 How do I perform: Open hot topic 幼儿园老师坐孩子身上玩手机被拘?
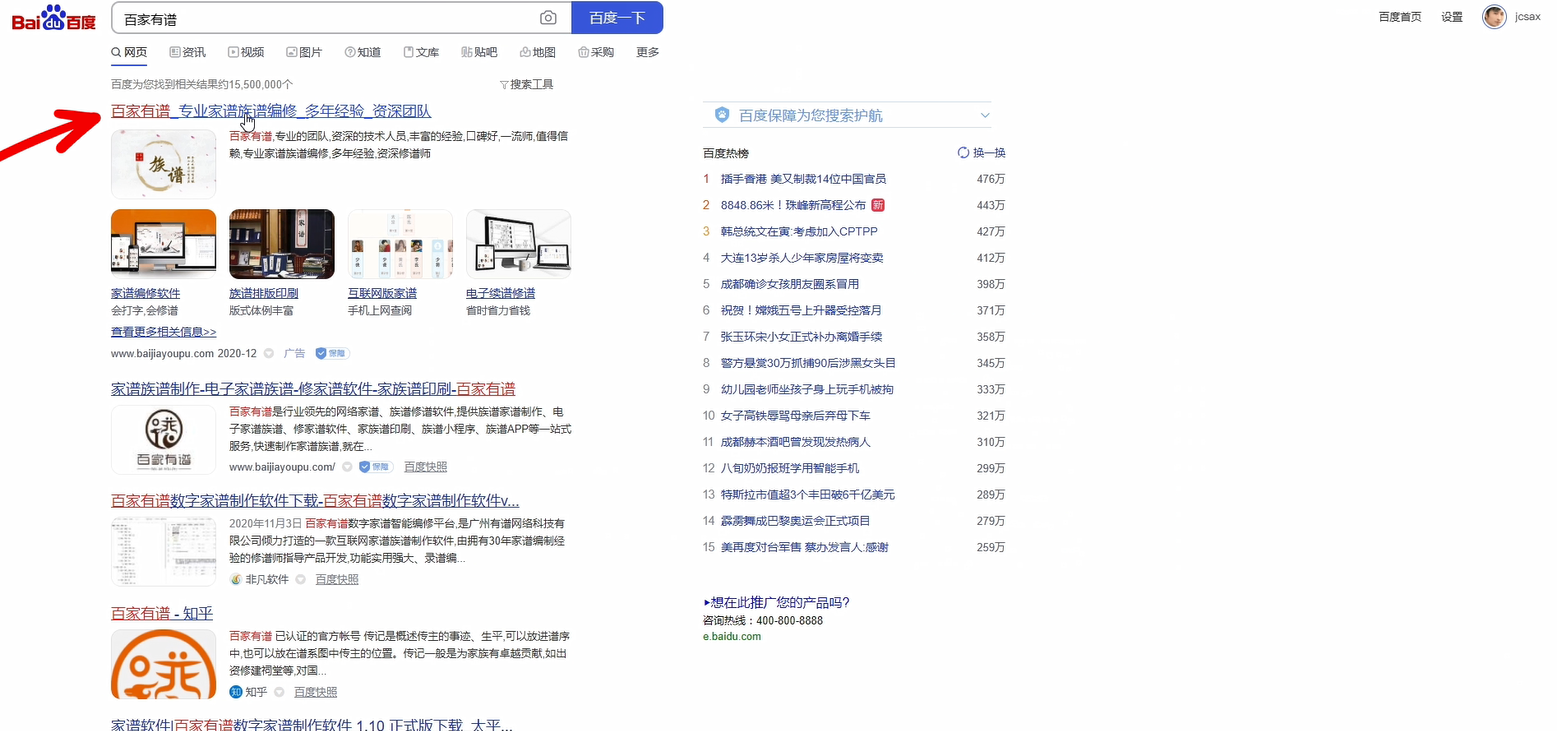coord(807,389)
